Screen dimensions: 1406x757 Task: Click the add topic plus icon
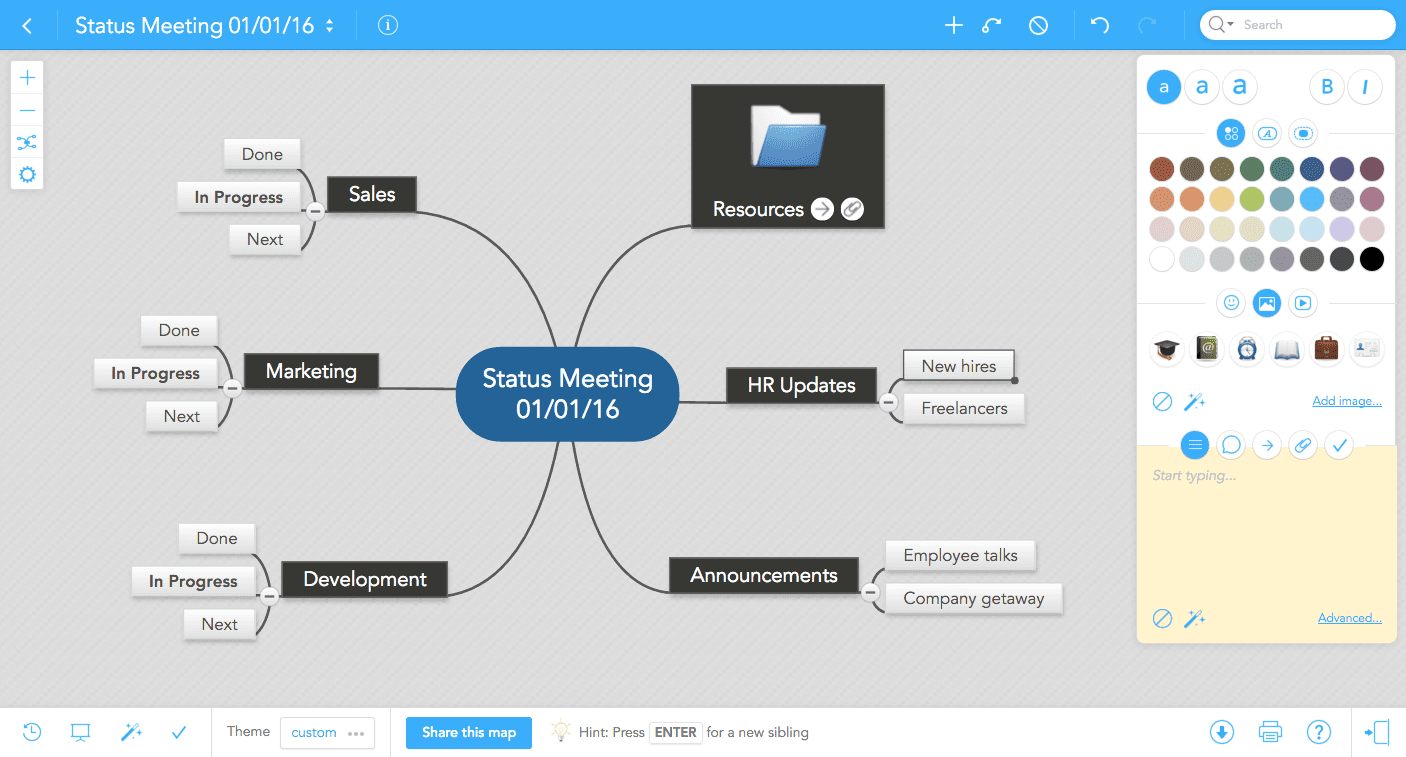tap(954, 26)
